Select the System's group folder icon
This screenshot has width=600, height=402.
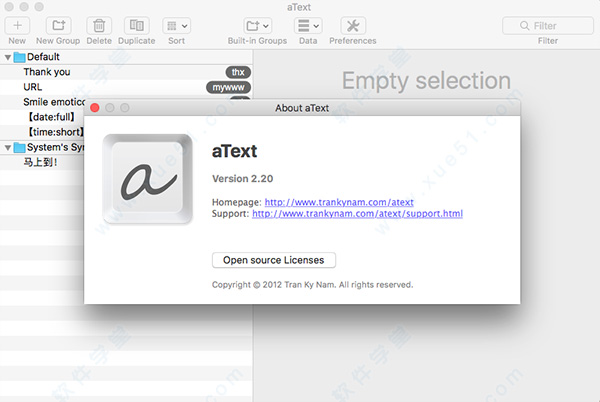coord(20,148)
